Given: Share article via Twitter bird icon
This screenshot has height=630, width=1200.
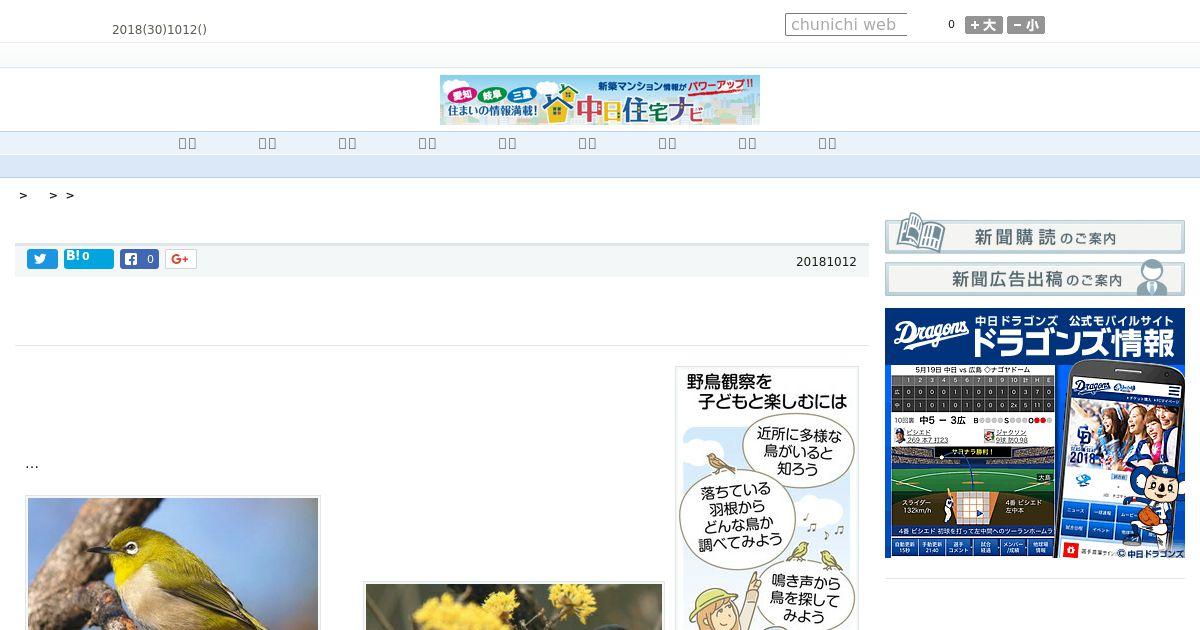Looking at the screenshot, I should tap(42, 259).
